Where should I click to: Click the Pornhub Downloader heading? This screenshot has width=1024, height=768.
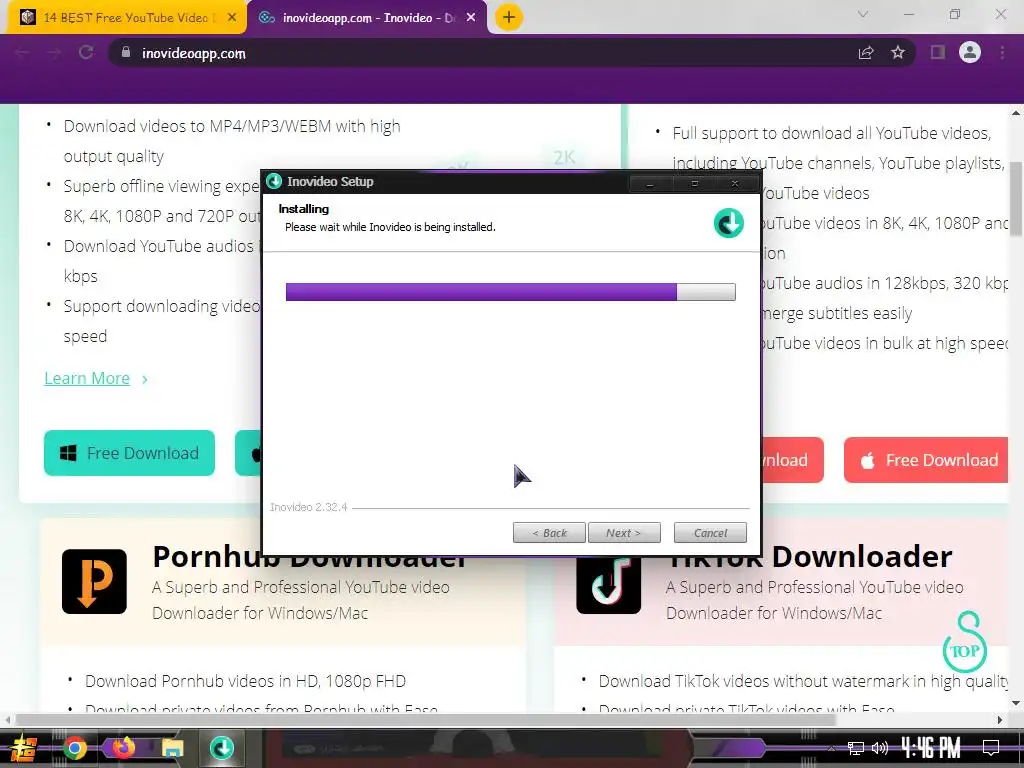[x=310, y=556]
